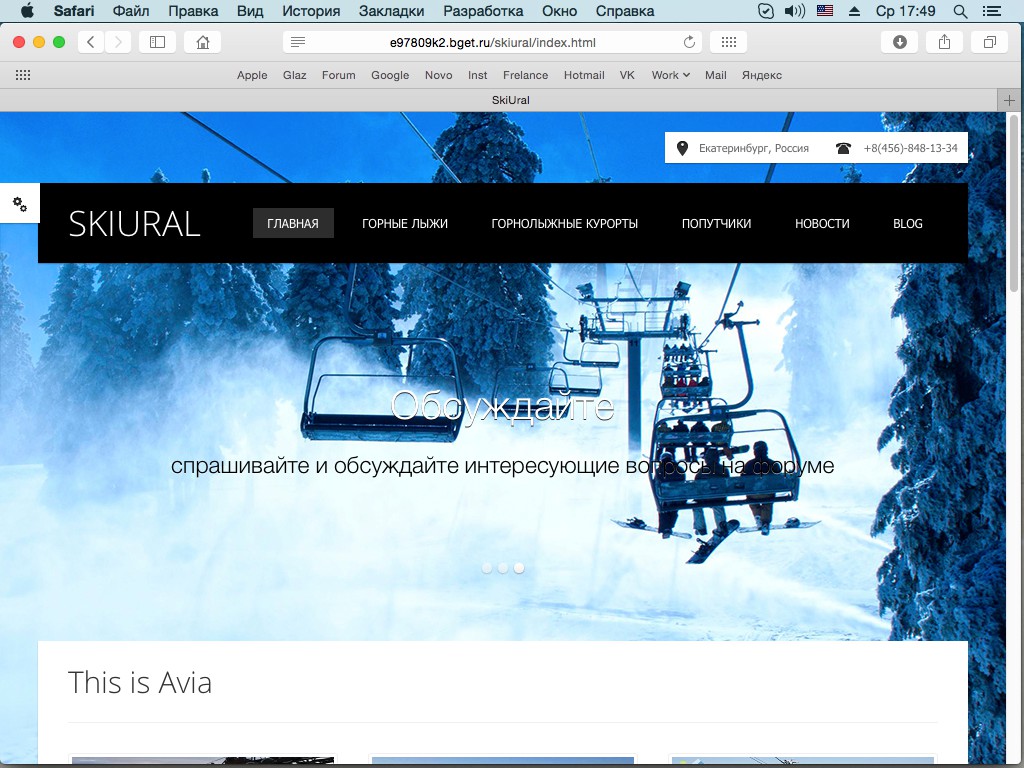Open the home page
The width and height of the screenshot is (1024, 768).
[203, 42]
